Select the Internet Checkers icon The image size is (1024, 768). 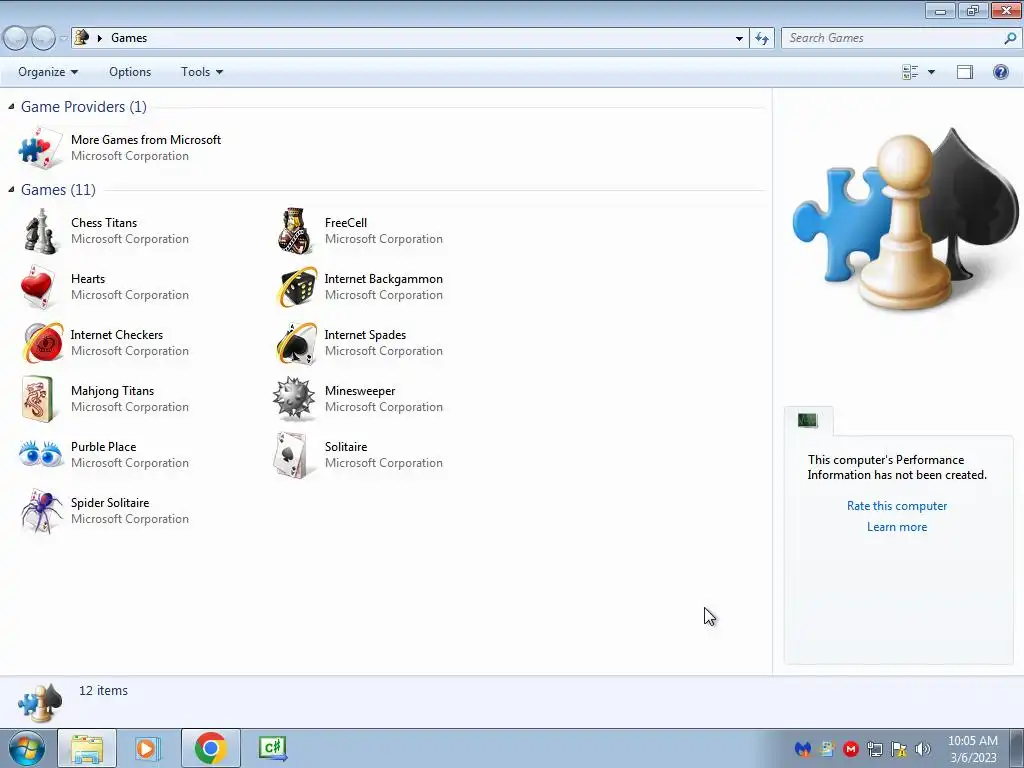(42, 343)
